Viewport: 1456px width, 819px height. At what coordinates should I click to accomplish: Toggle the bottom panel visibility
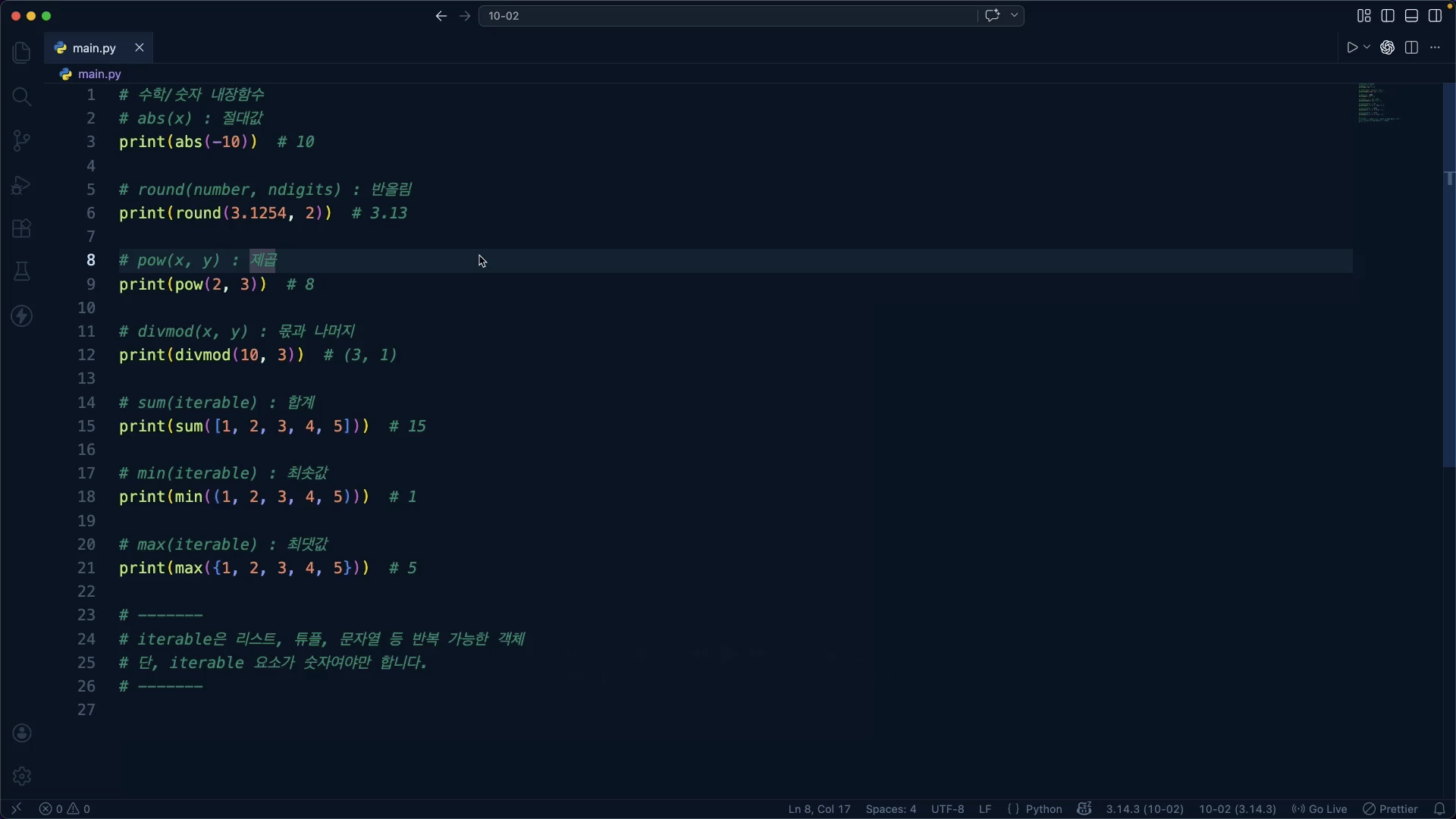coord(1411,16)
